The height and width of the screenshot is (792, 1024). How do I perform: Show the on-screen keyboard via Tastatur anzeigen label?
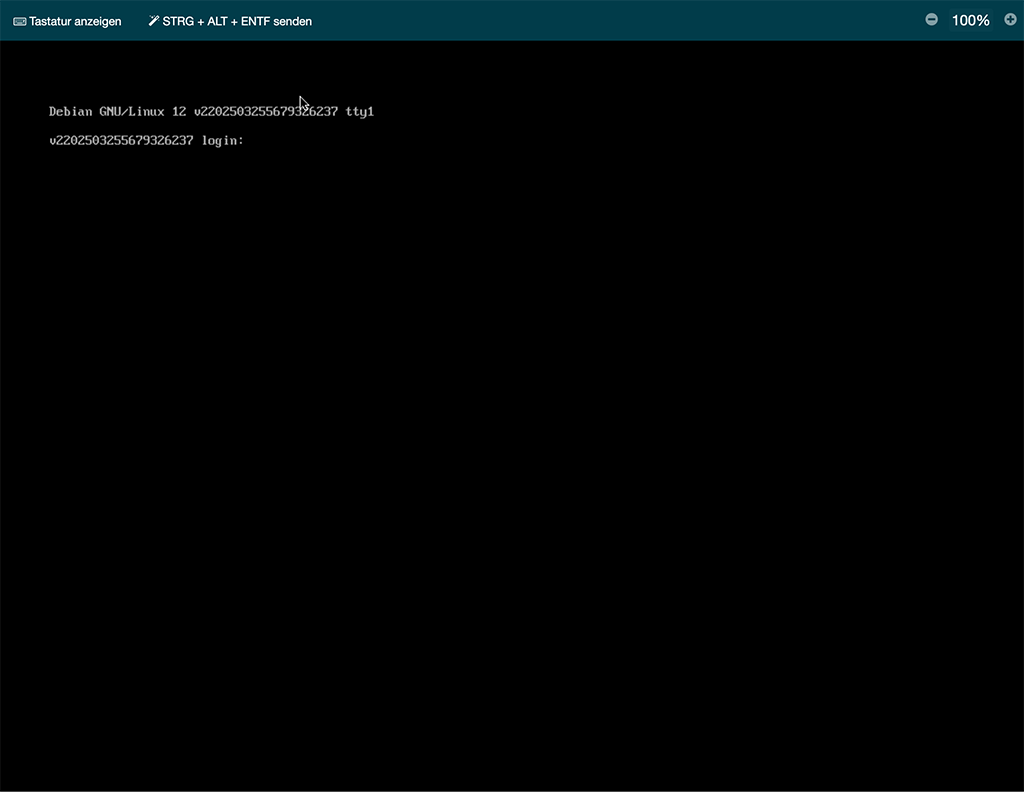pyautogui.click(x=75, y=22)
